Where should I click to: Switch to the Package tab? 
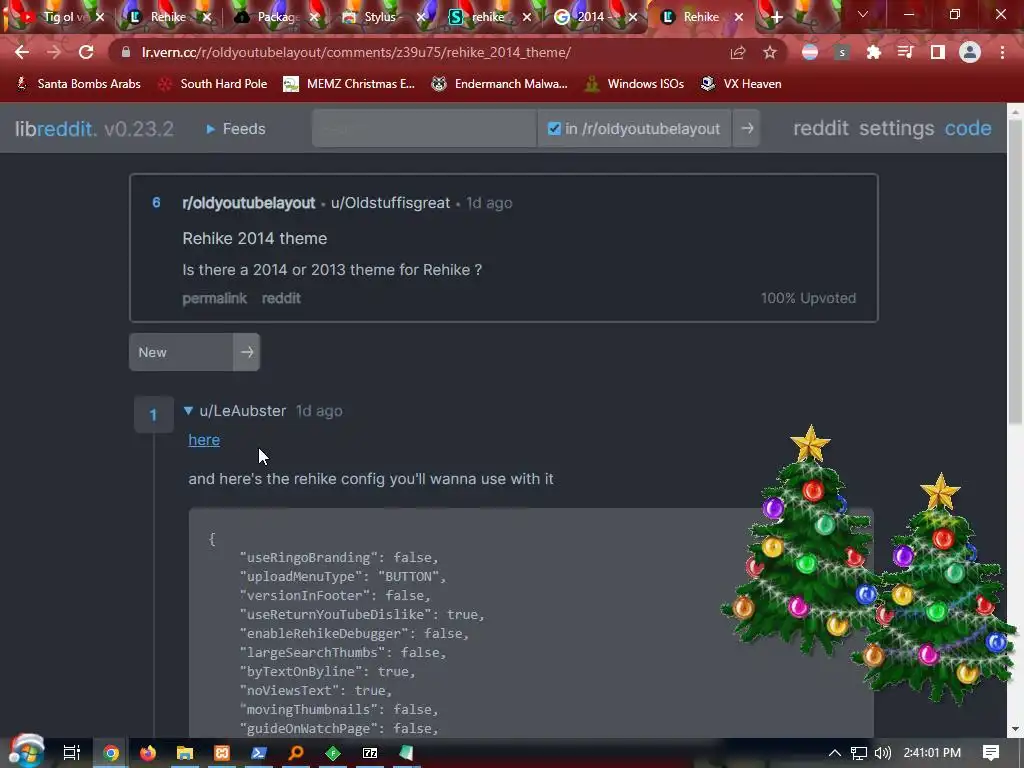(278, 17)
